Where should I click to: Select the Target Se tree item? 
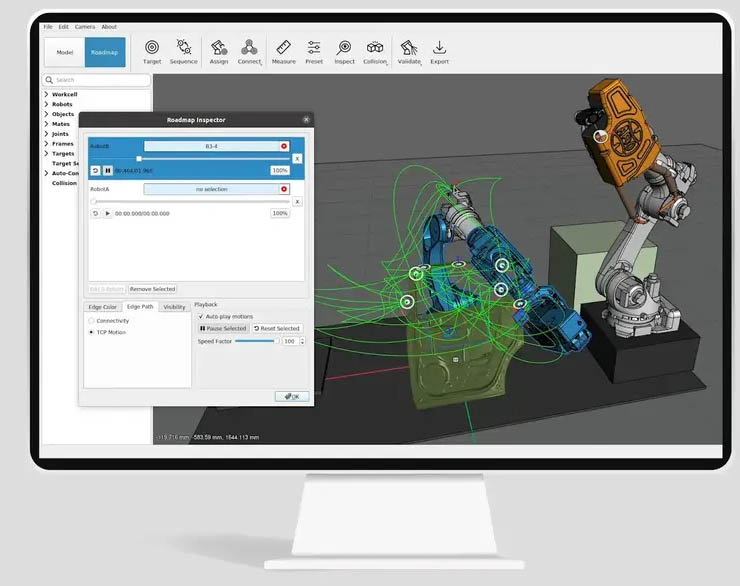pos(65,163)
